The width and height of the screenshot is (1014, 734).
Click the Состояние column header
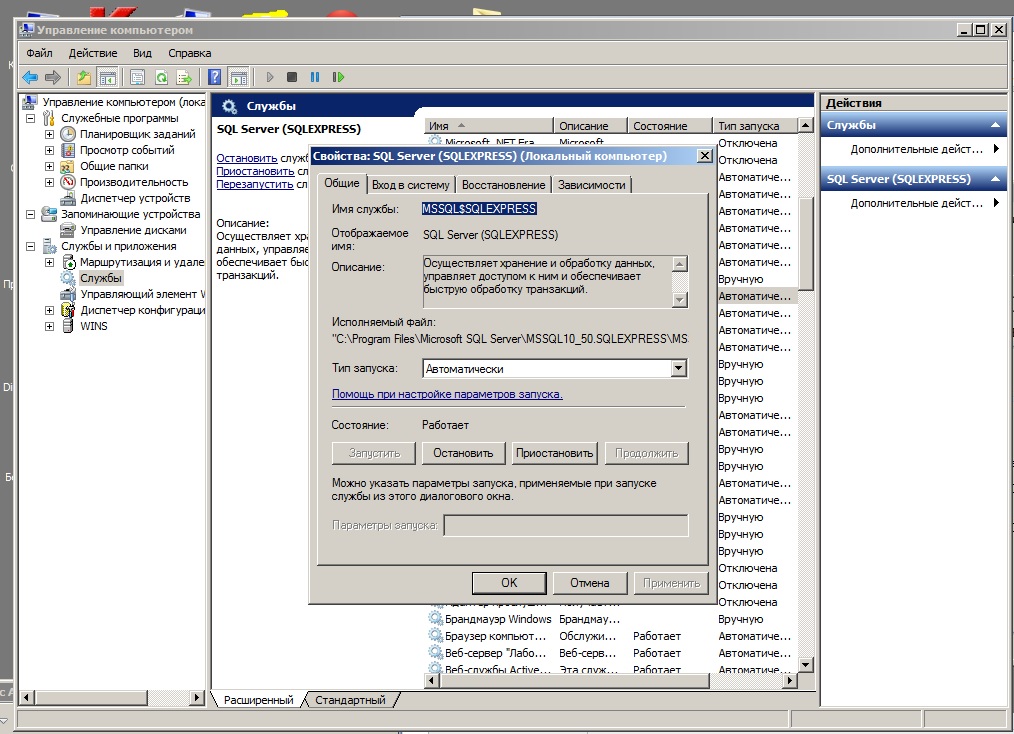tap(669, 126)
